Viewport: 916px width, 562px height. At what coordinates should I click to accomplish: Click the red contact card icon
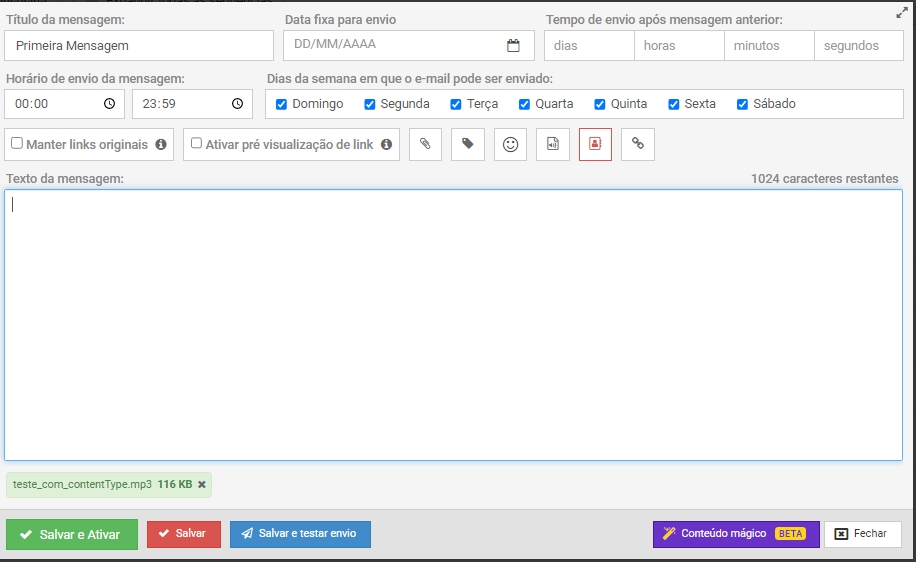pos(595,144)
